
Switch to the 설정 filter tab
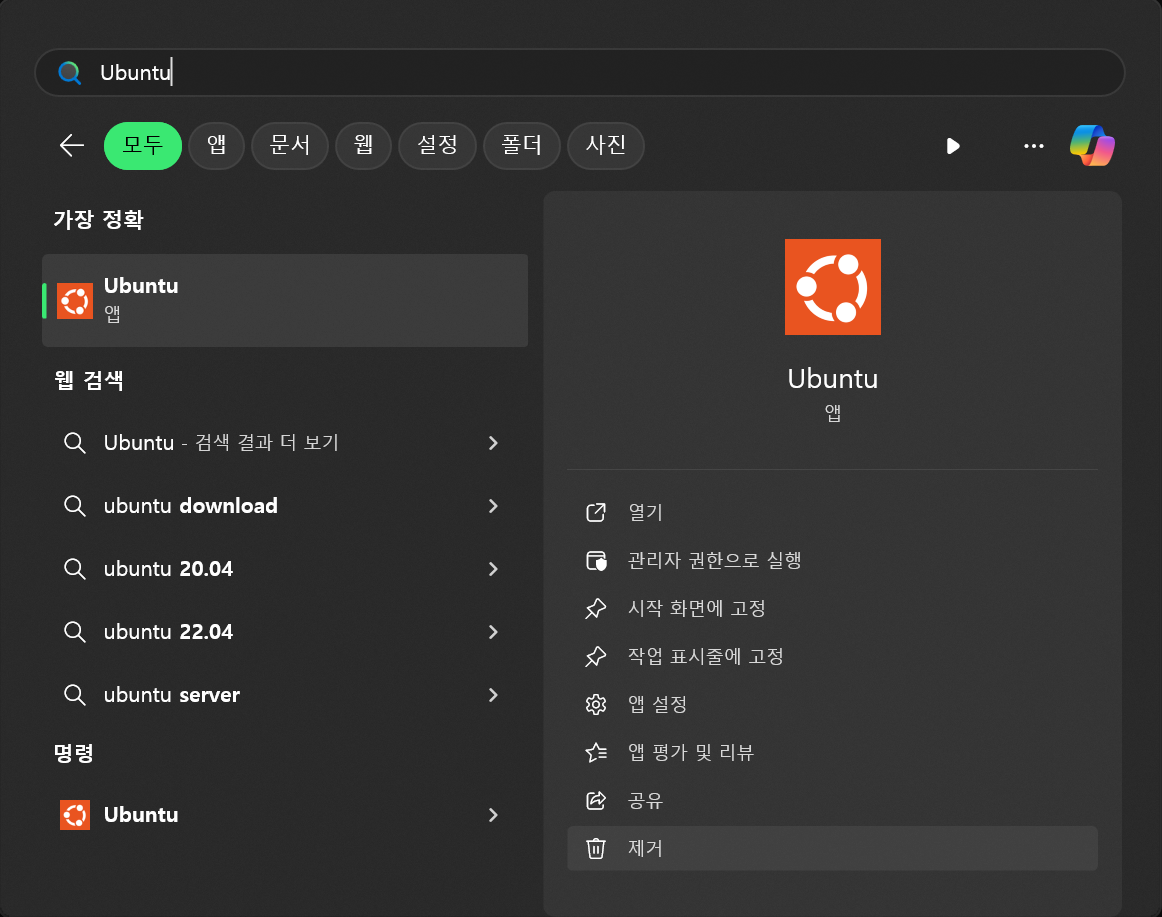(437, 145)
